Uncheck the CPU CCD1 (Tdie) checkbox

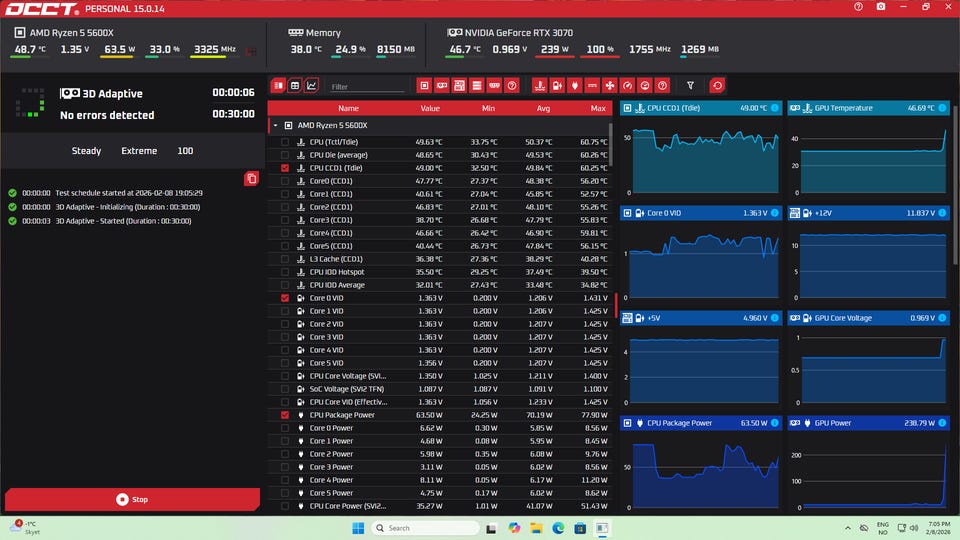[285, 168]
